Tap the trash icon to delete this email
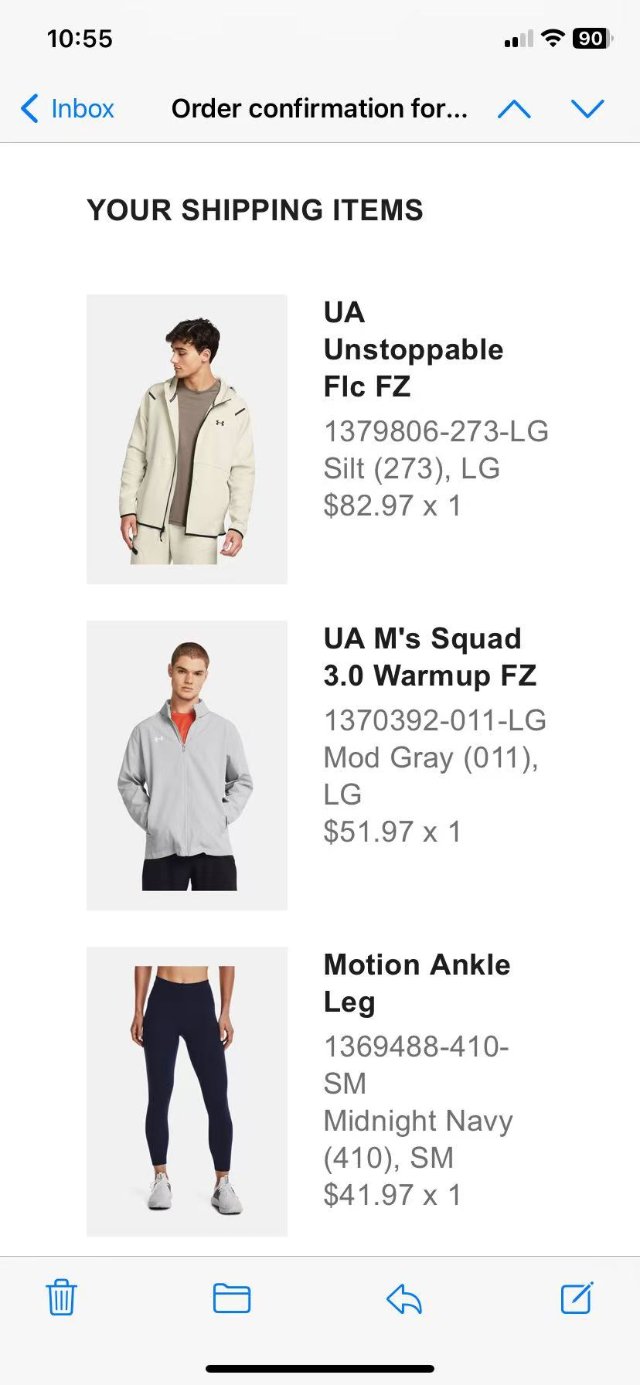Image resolution: width=640 pixels, height=1385 pixels. pyautogui.click(x=61, y=1297)
